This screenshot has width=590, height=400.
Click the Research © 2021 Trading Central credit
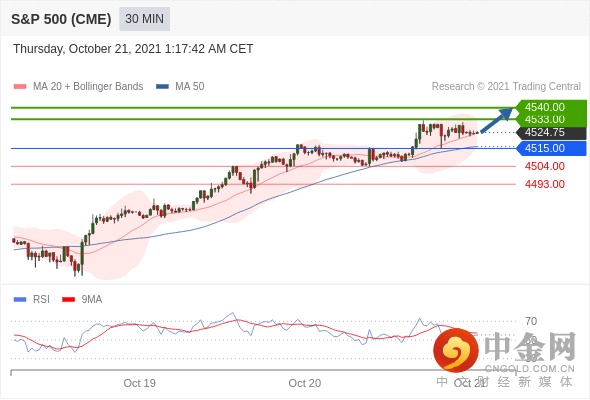(506, 87)
